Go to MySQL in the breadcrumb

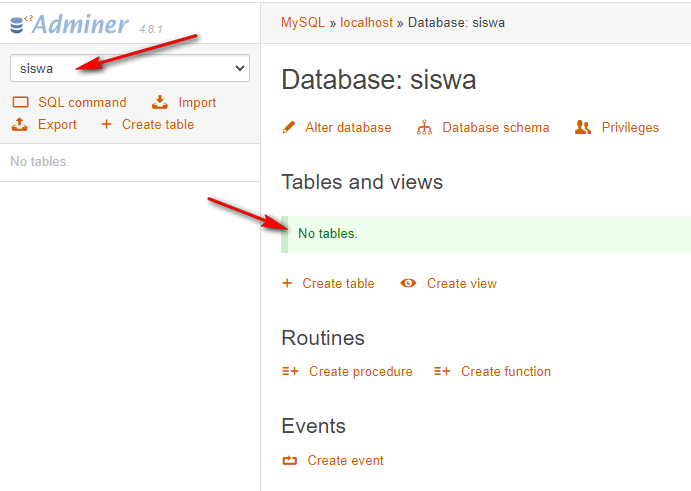point(302,22)
